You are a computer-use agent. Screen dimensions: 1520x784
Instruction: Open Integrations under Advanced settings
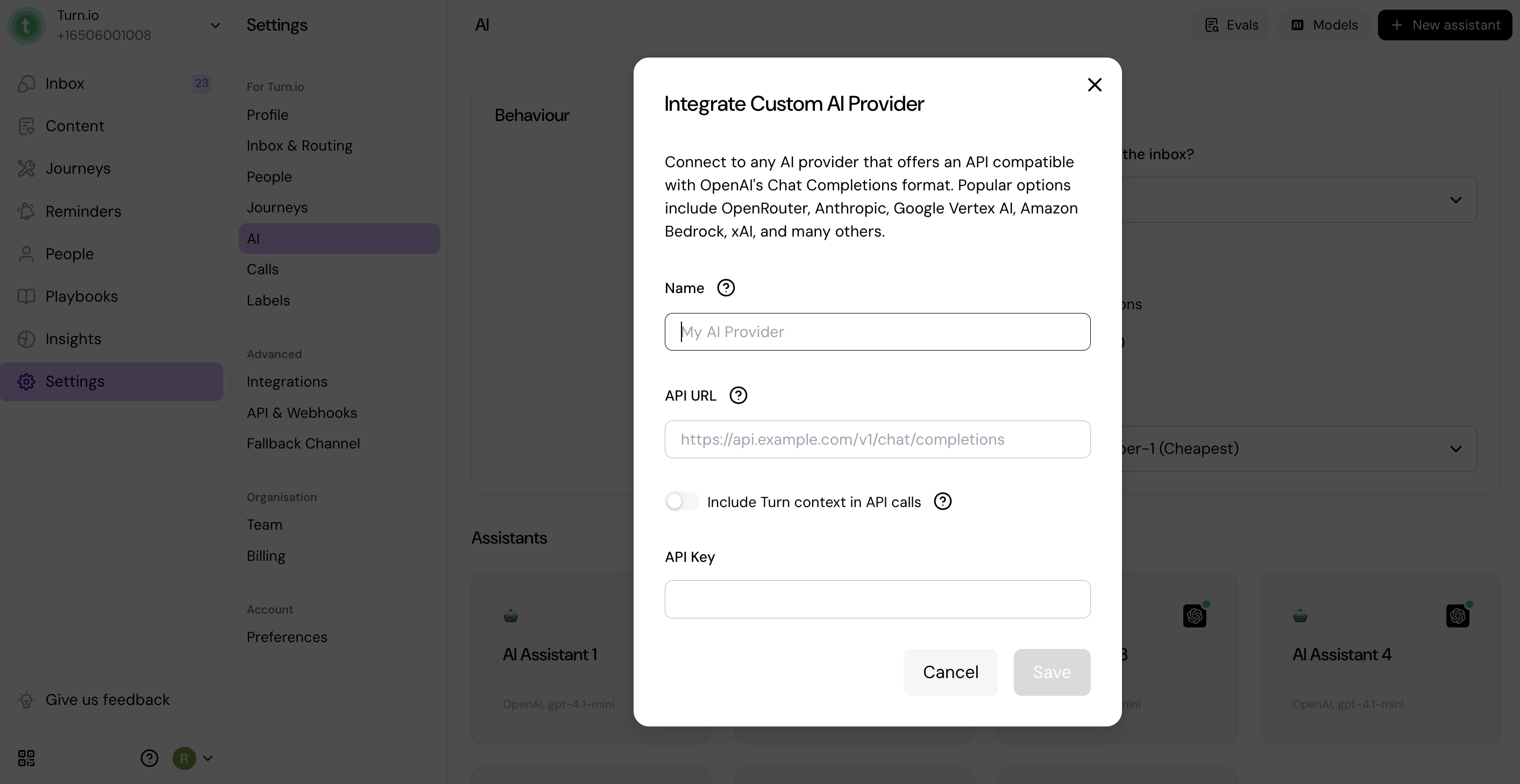click(x=287, y=382)
